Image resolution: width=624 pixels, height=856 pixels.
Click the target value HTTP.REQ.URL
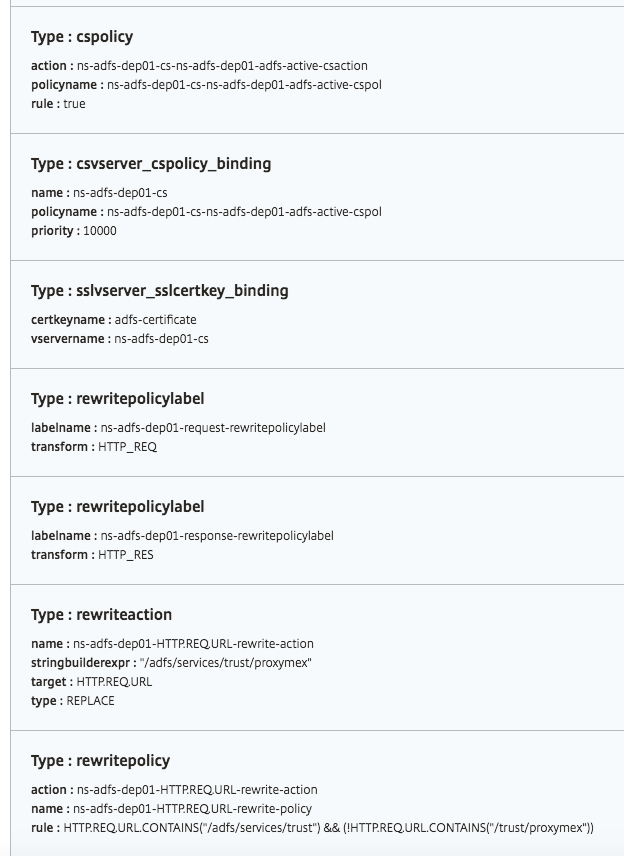click(114, 682)
